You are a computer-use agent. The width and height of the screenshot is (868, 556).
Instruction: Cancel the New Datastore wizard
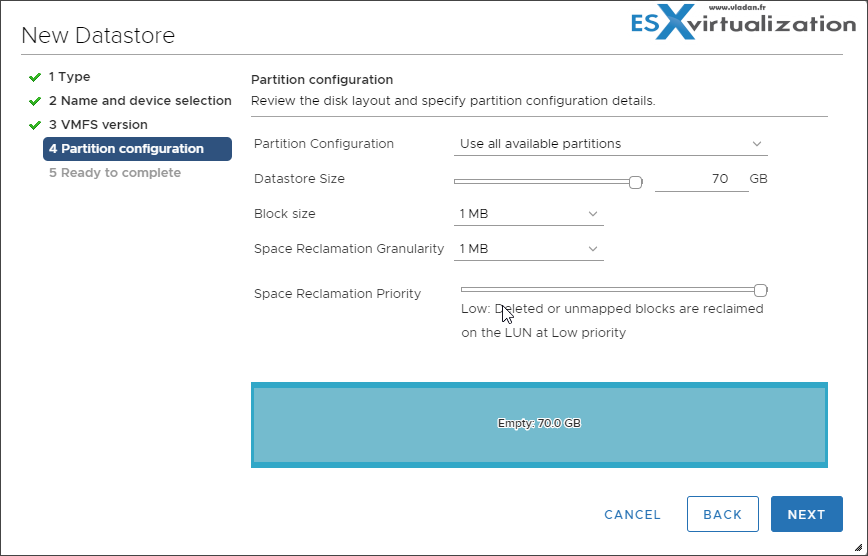click(632, 514)
